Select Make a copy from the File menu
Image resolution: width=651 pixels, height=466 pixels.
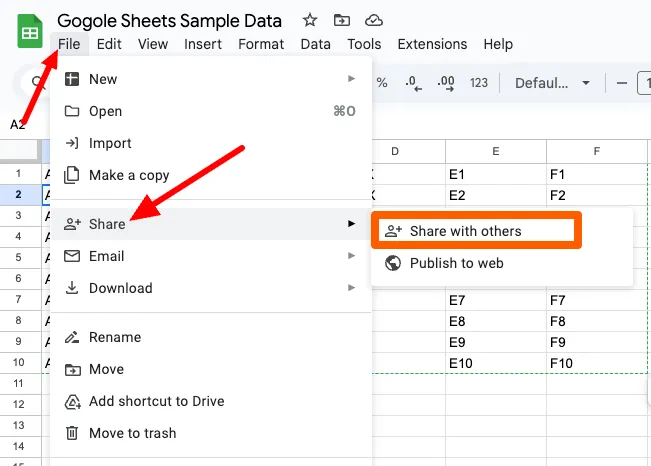(129, 175)
